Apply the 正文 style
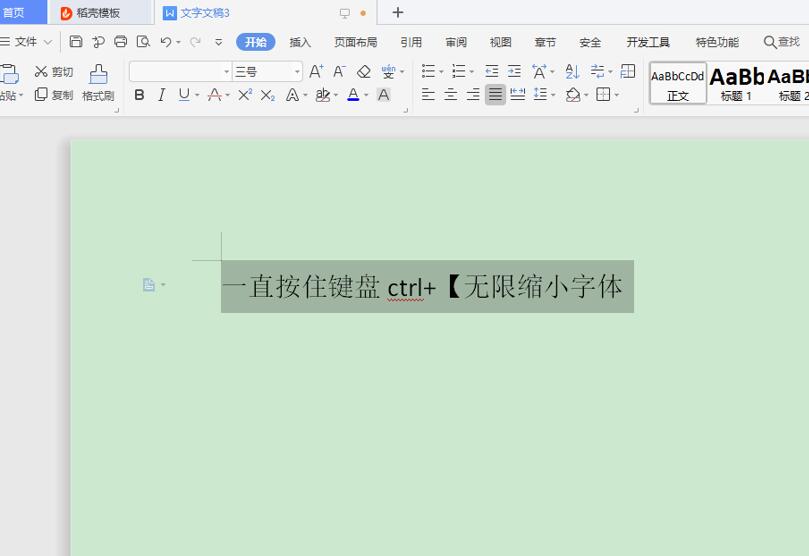Screen dimensions: 809x556 tap(677, 83)
